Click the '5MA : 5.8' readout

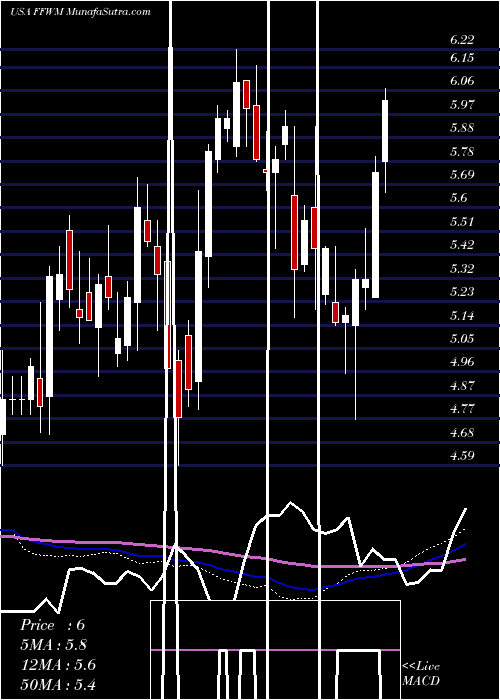[x=53, y=645]
